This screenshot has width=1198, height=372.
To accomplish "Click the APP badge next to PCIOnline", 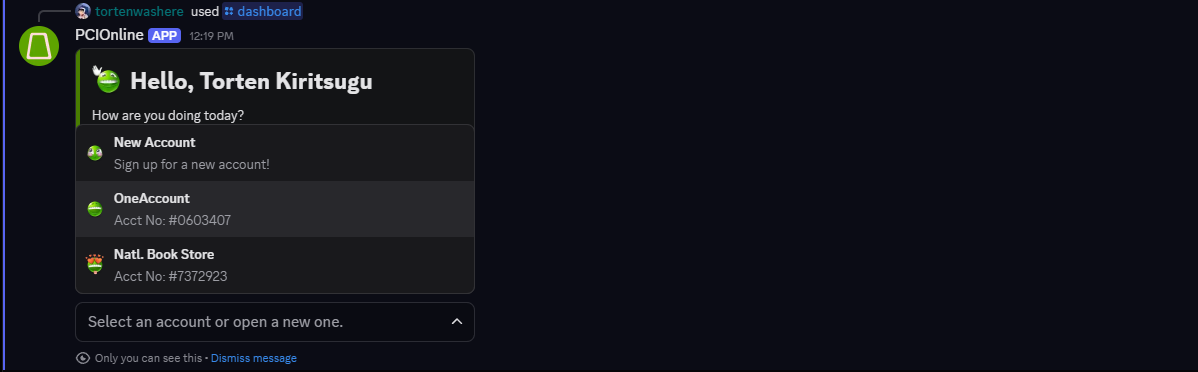I will point(164,35).
